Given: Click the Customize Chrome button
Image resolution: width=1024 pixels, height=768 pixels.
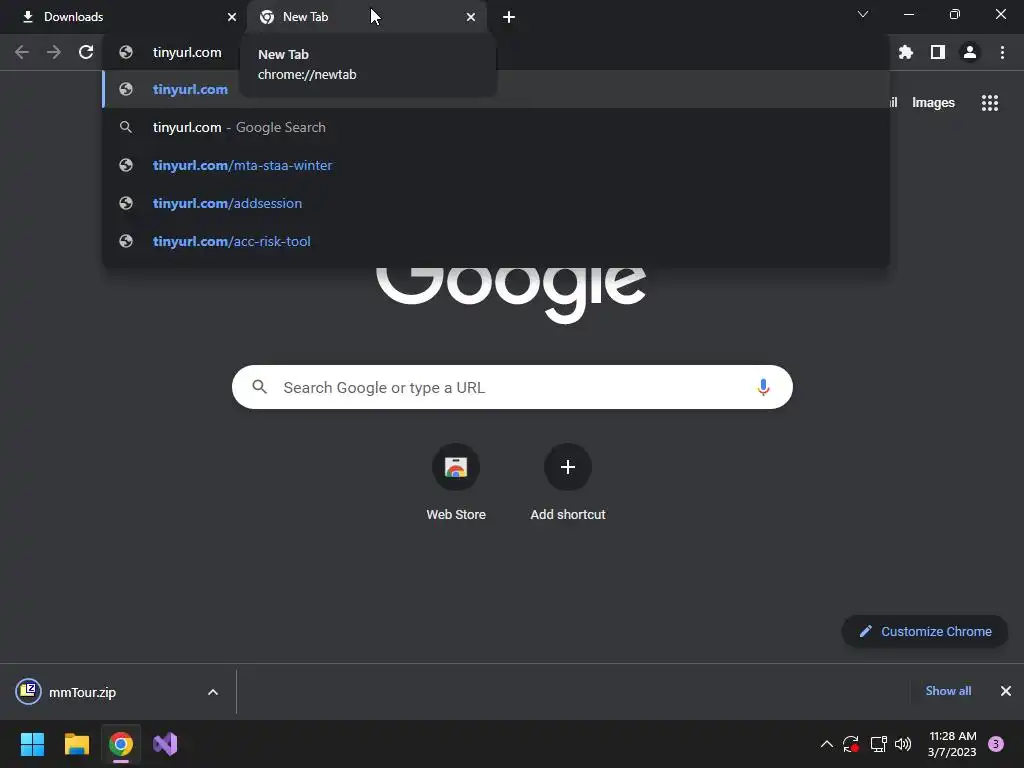Looking at the screenshot, I should 925,632.
